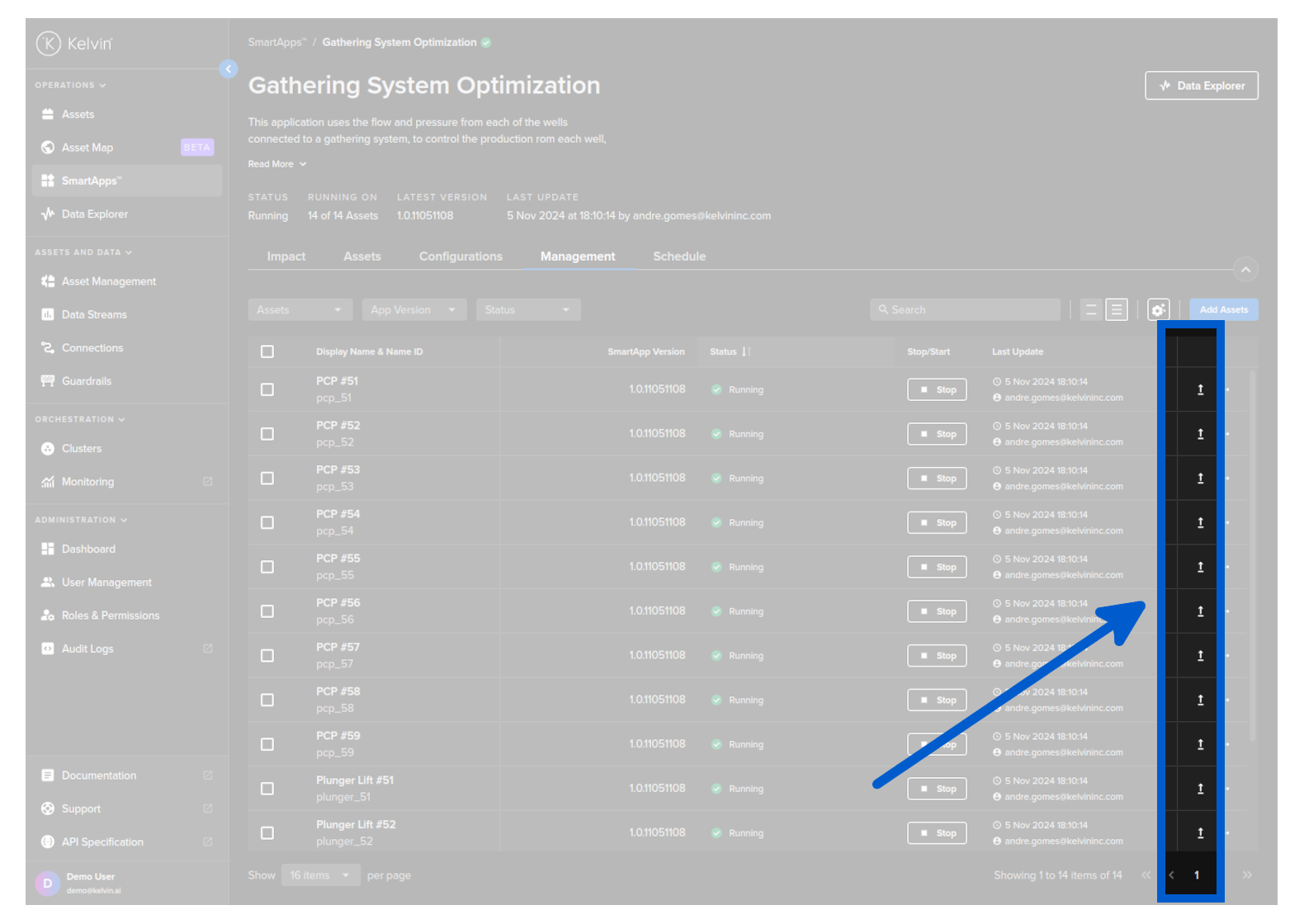Toggle the select-all header checkbox
Screen dimensions: 1304x924
coord(267,352)
